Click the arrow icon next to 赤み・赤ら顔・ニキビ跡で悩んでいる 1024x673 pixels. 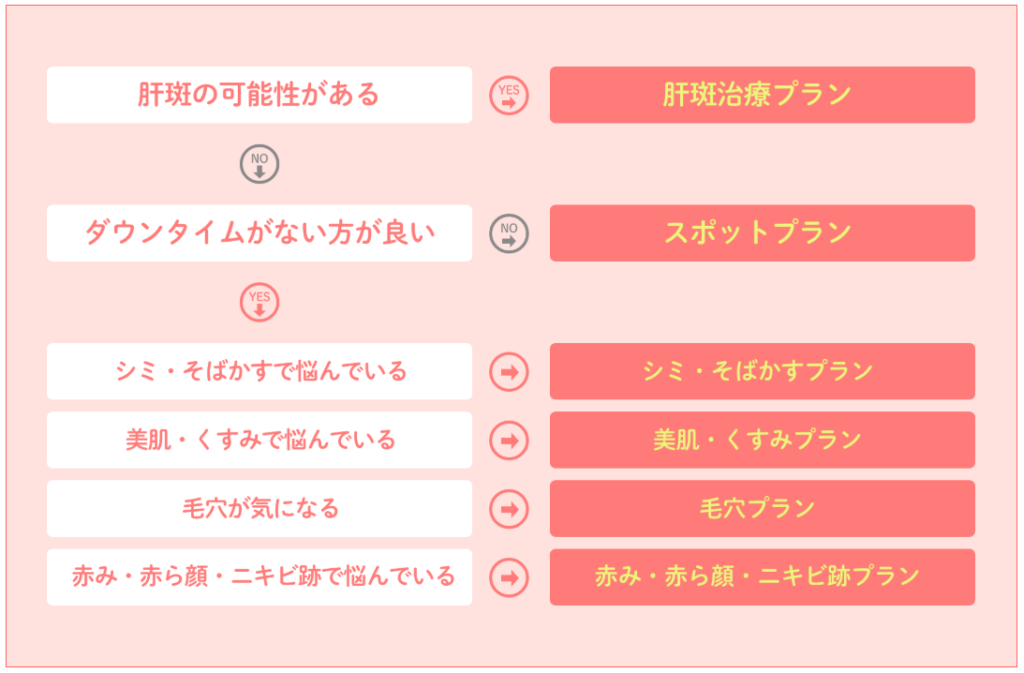(509, 578)
